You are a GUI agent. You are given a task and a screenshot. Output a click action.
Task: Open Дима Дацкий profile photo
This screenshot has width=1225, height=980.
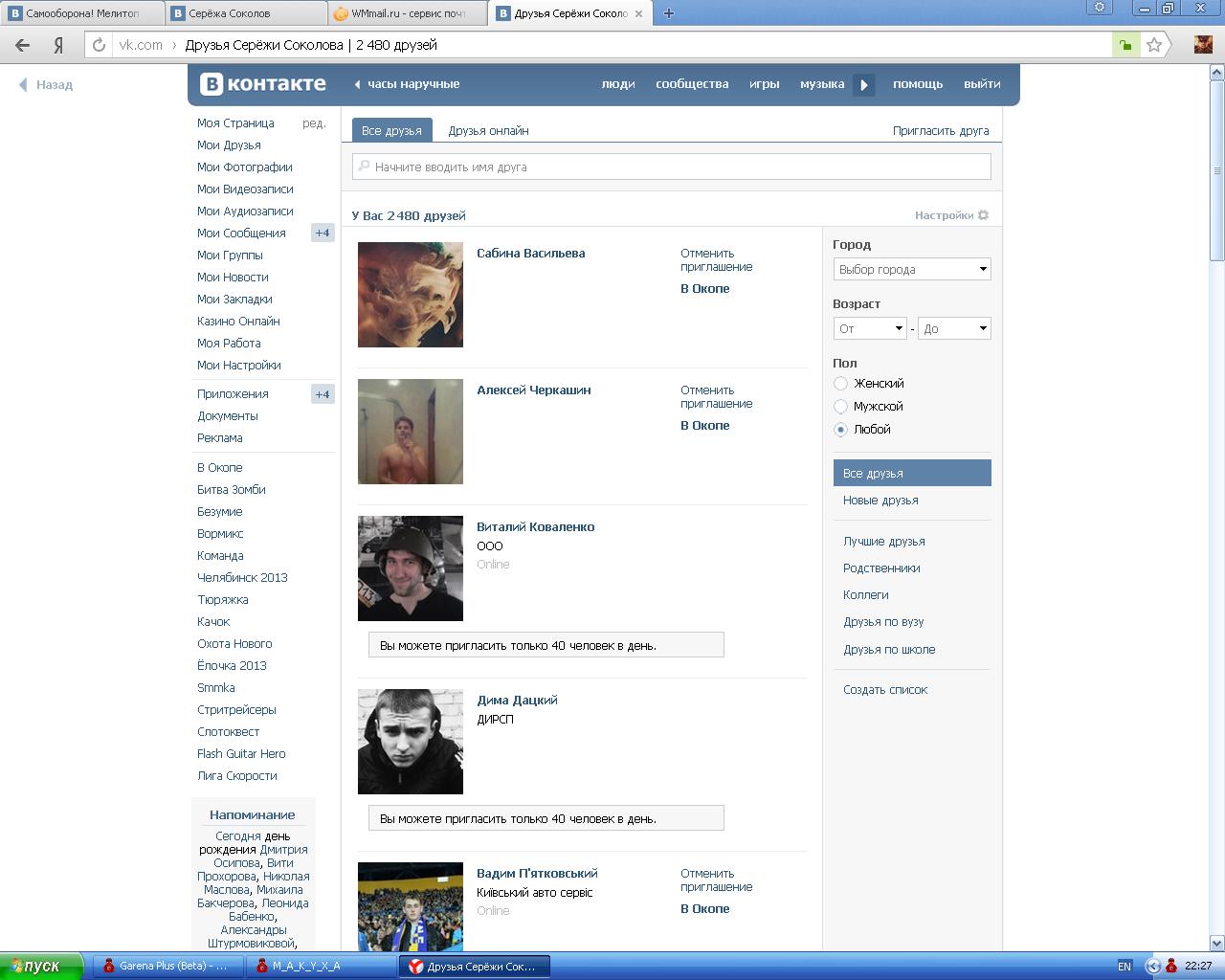[x=411, y=742]
